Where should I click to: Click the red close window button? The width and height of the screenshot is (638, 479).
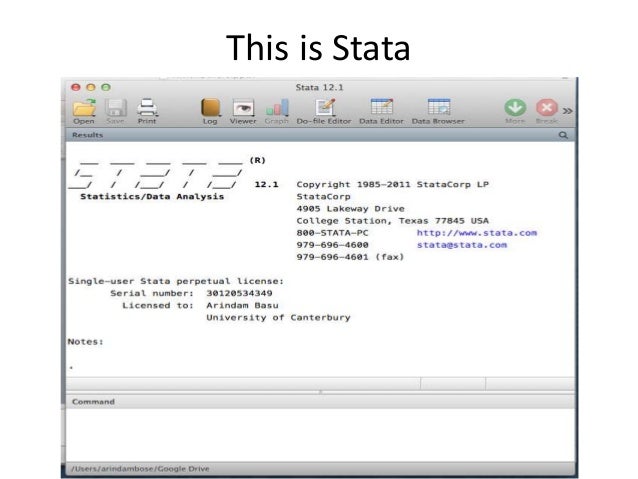[76, 87]
